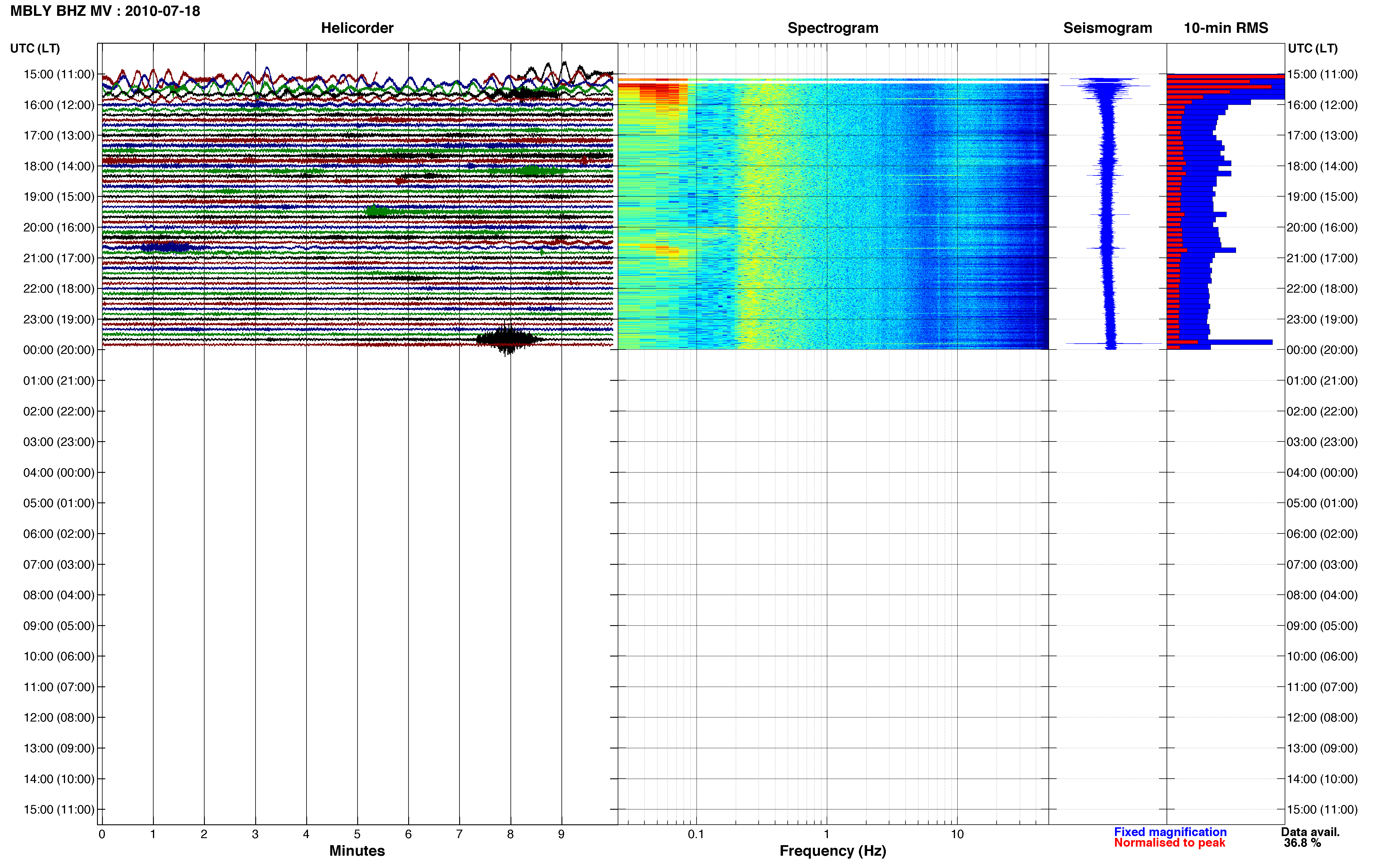Click the 10:00 (06:00) label beside the RMS panel
The height and width of the screenshot is (868, 1389).
coord(1322,656)
